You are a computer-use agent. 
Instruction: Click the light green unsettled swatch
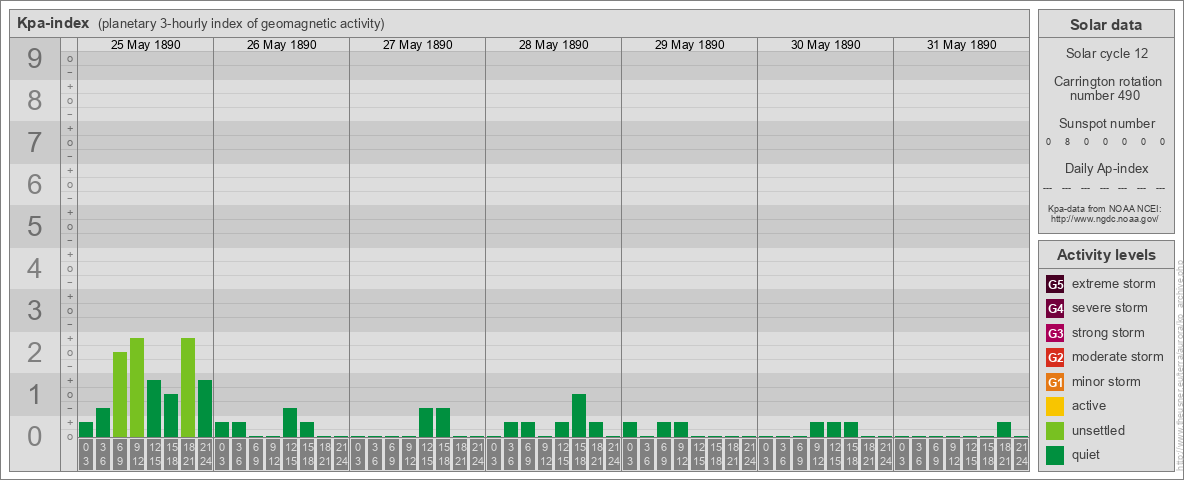[x=1055, y=431]
